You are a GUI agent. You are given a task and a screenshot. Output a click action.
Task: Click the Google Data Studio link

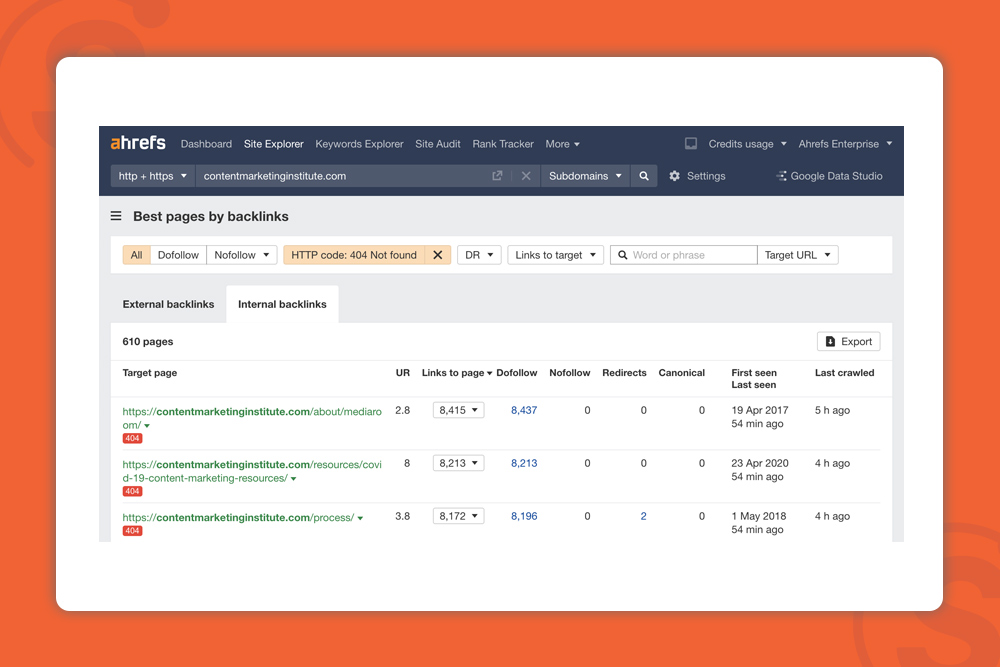tap(836, 176)
